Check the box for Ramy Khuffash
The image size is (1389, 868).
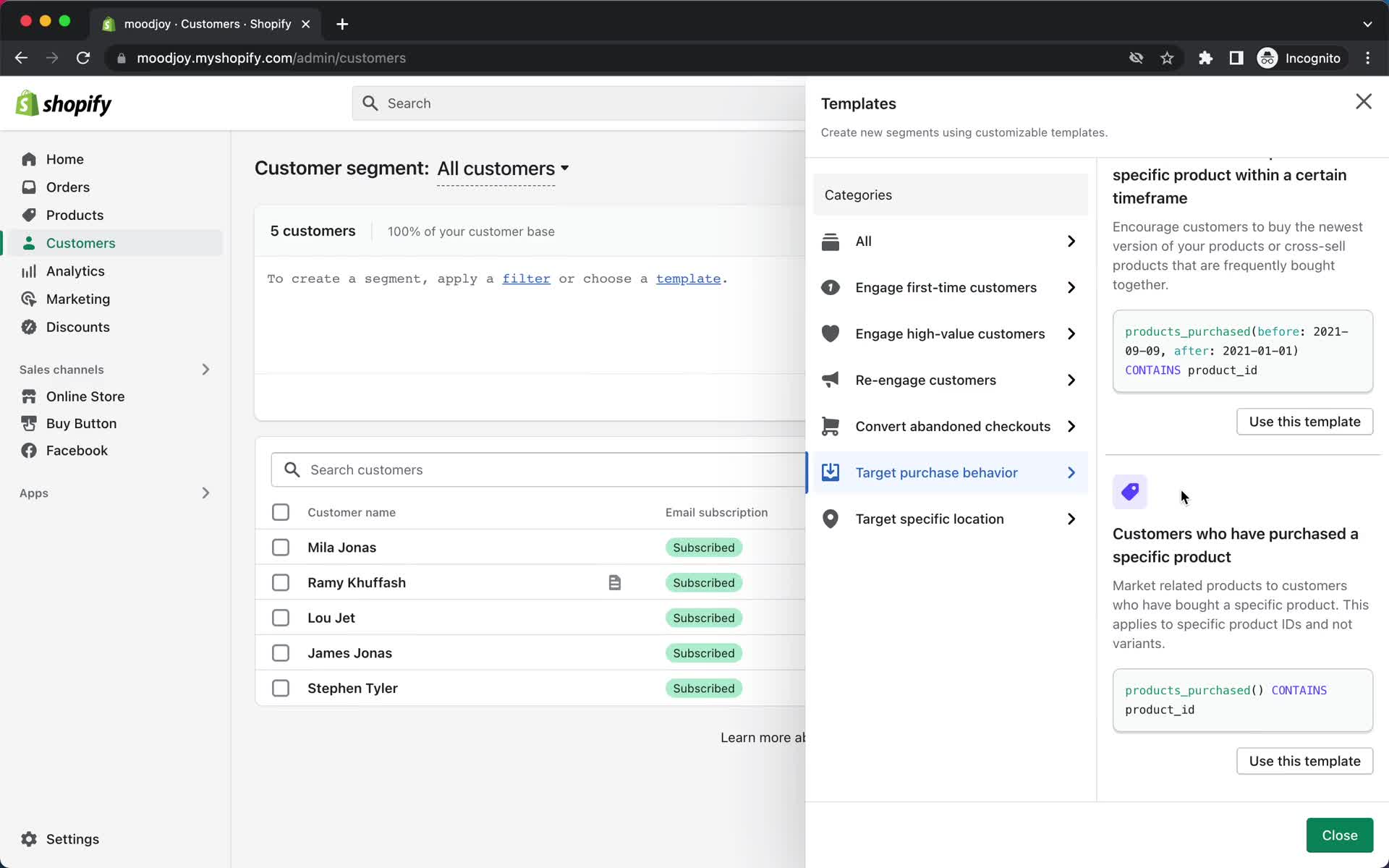(x=281, y=583)
